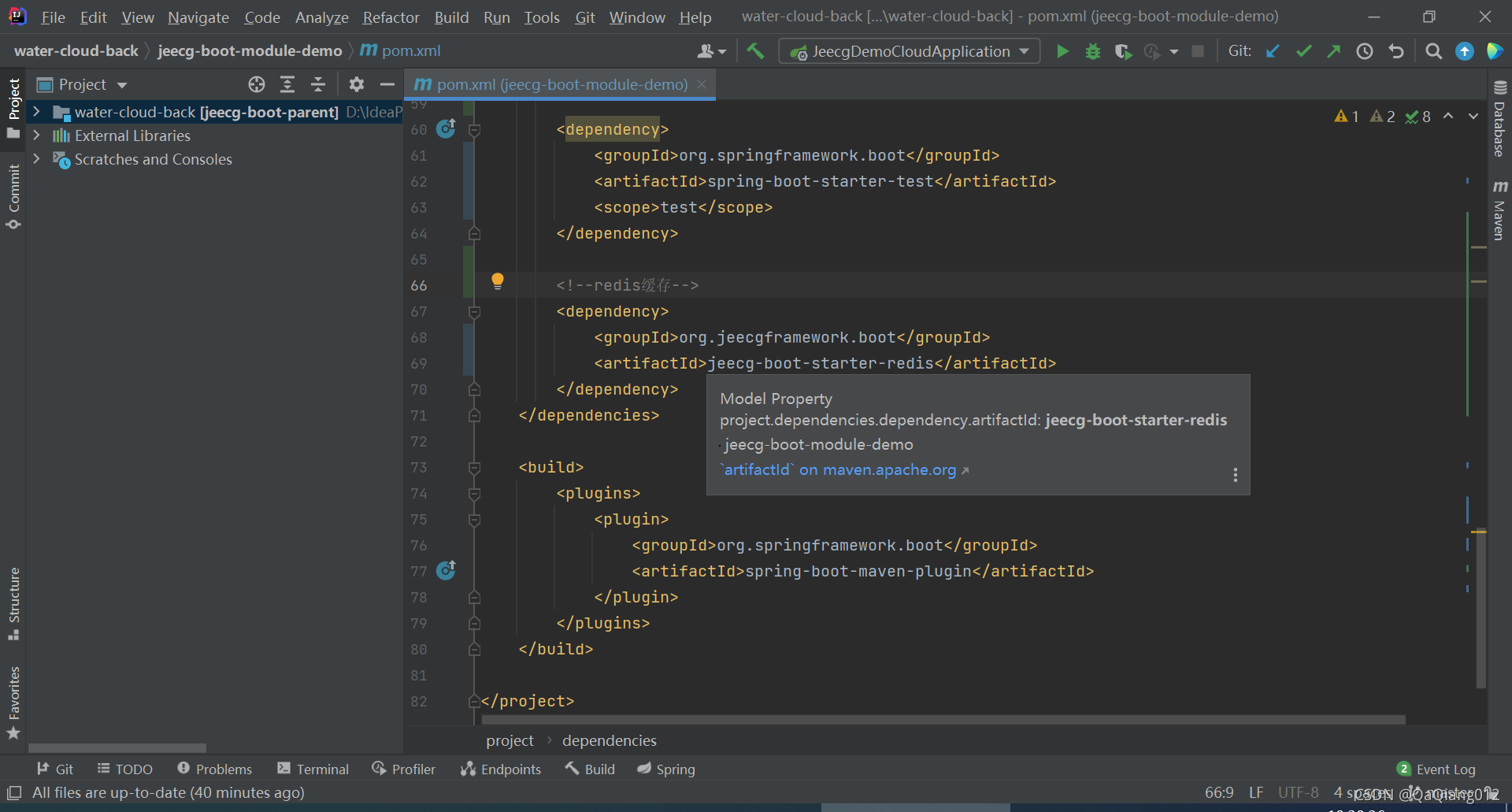Open the Build menu
Viewport: 1512px width, 812px height.
click(x=451, y=17)
